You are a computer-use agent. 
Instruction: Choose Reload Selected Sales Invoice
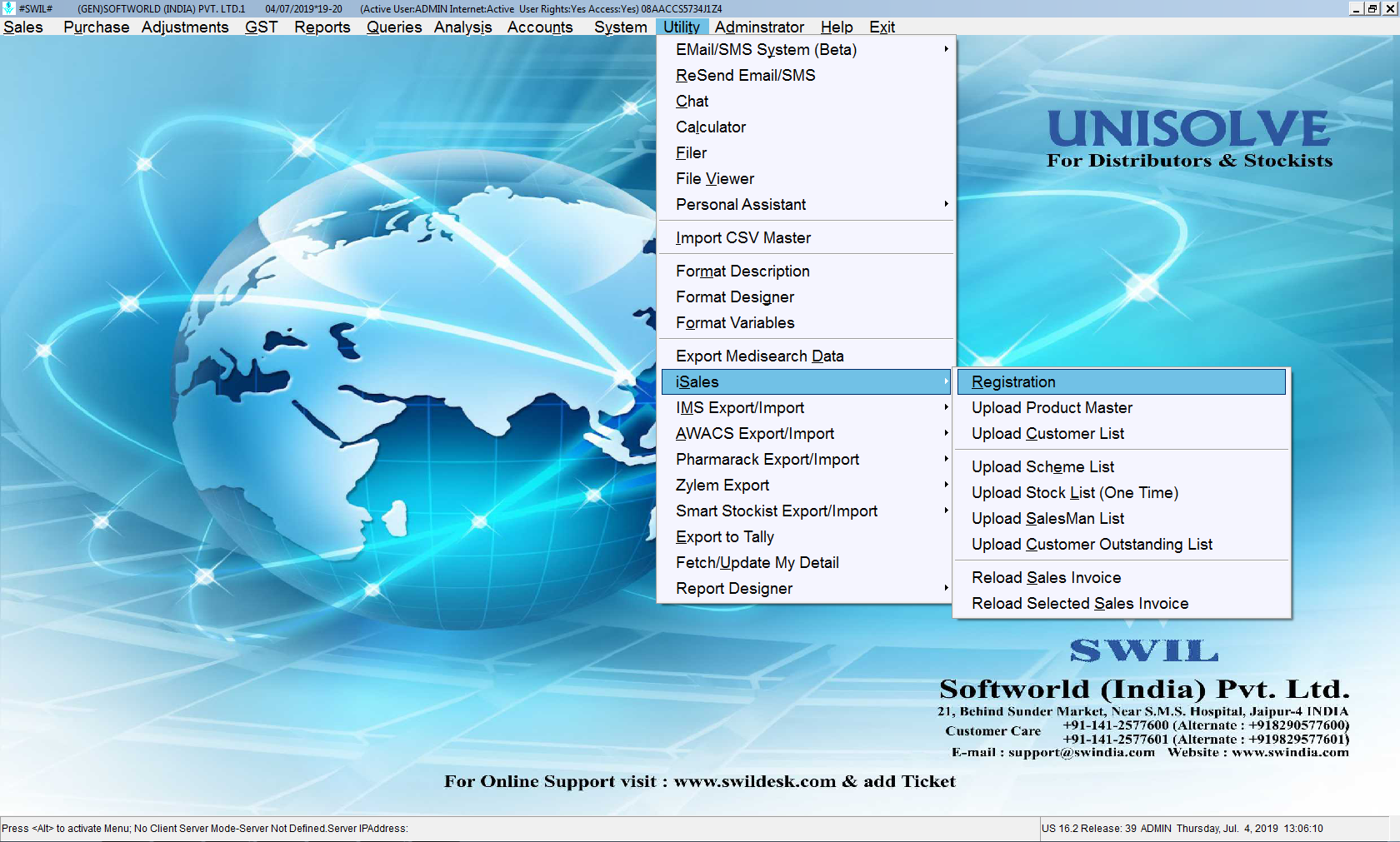[1122, 603]
